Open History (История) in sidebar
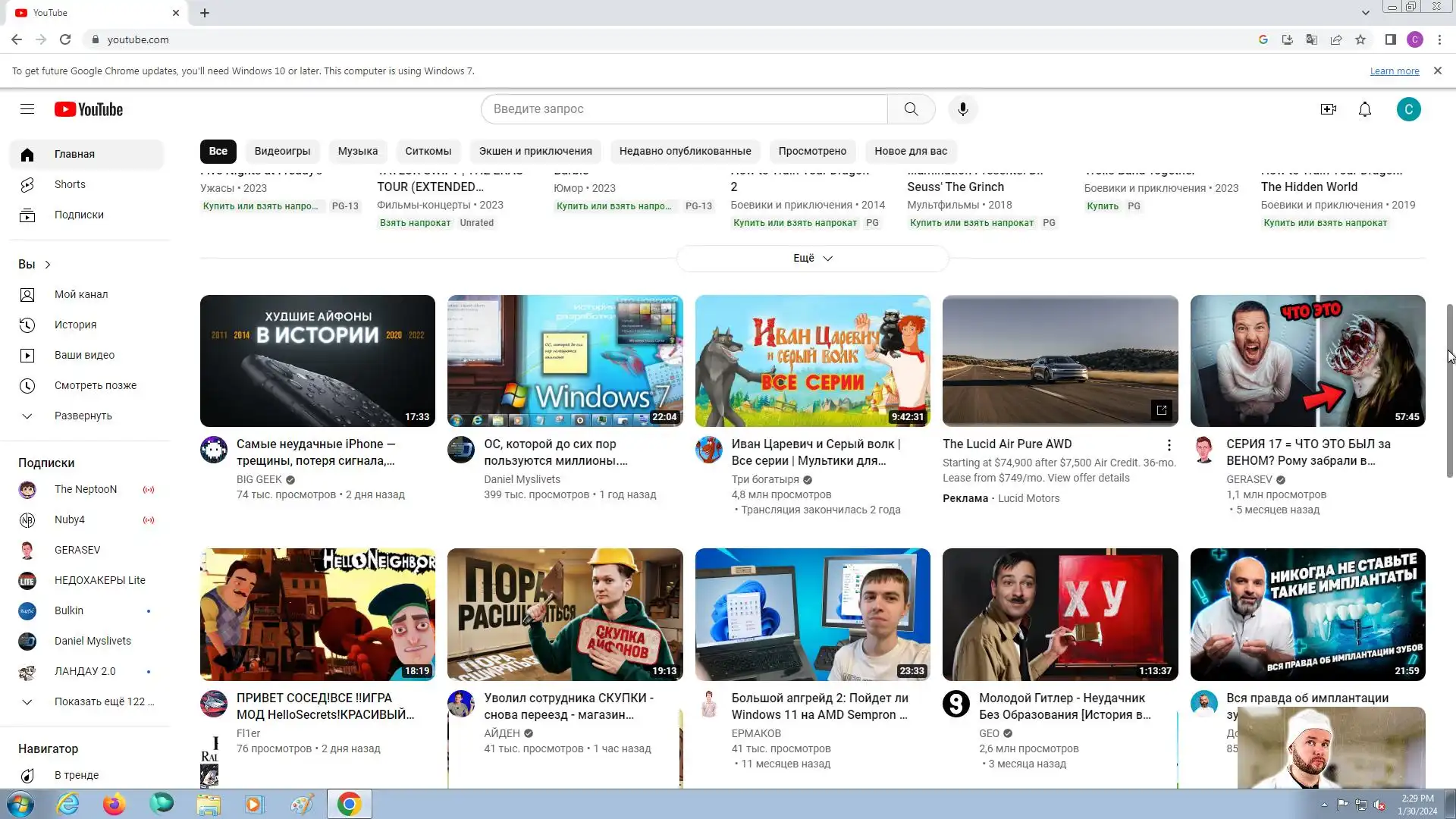Viewport: 1456px width, 819px height. pyautogui.click(x=75, y=325)
